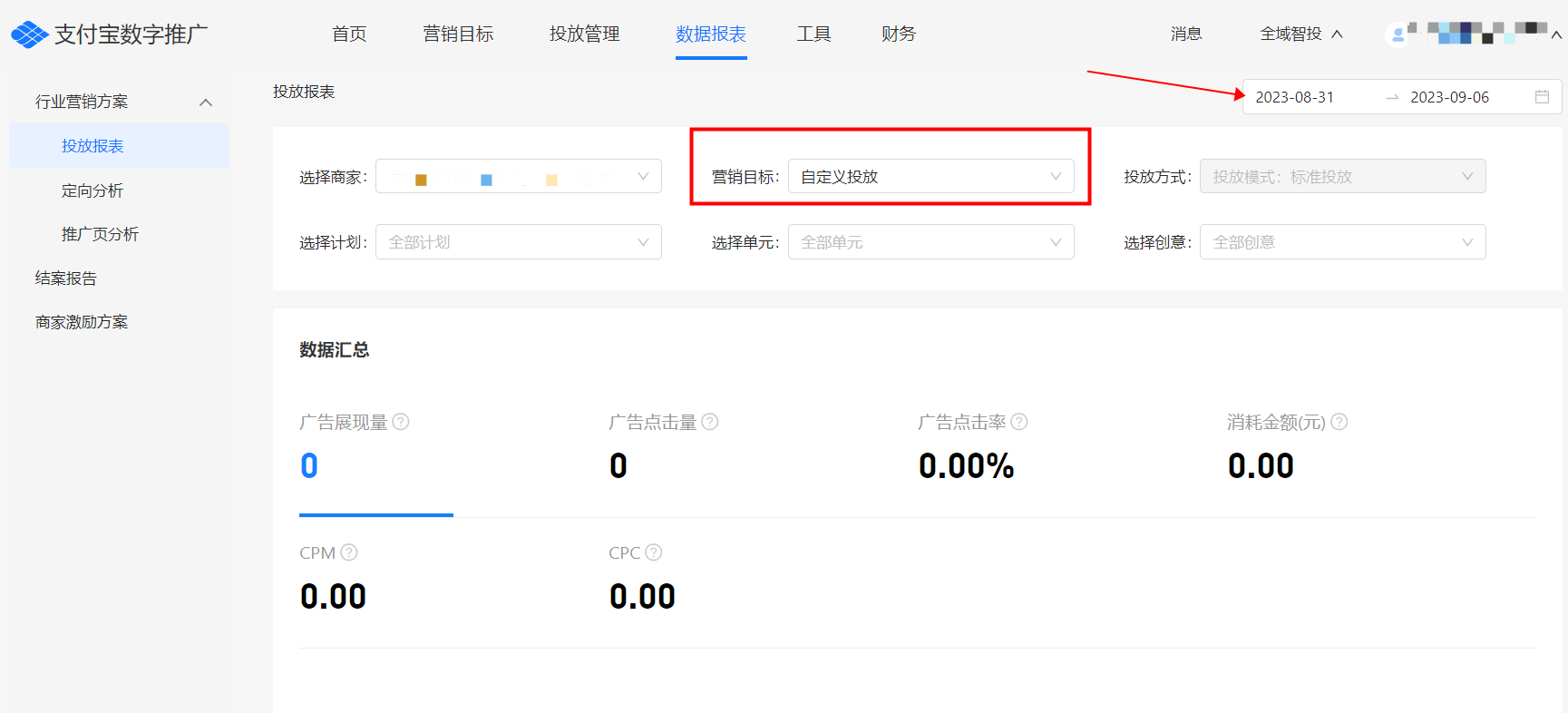Open 财务 menu
The image size is (1568, 713).
899,34
